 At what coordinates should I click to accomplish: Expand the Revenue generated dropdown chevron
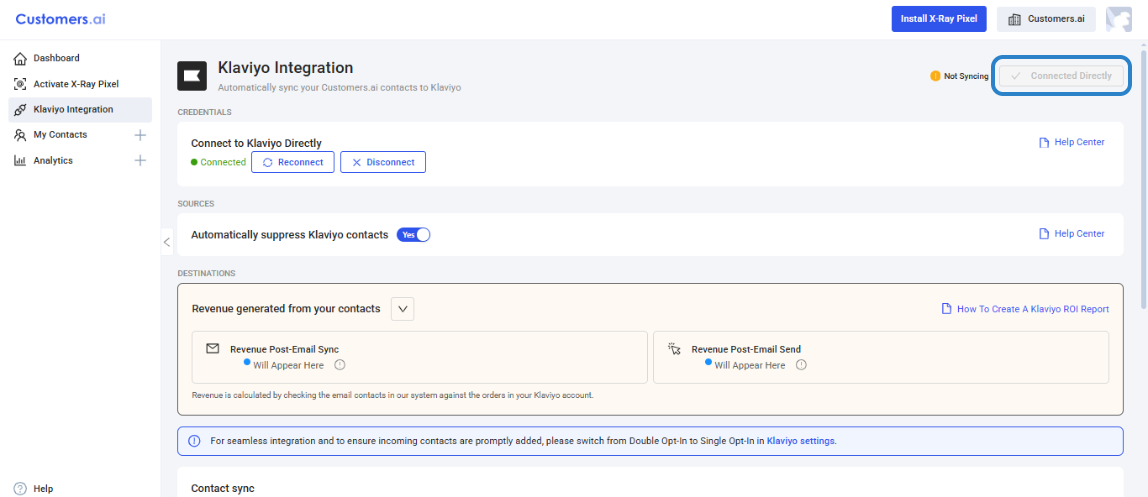pos(403,309)
